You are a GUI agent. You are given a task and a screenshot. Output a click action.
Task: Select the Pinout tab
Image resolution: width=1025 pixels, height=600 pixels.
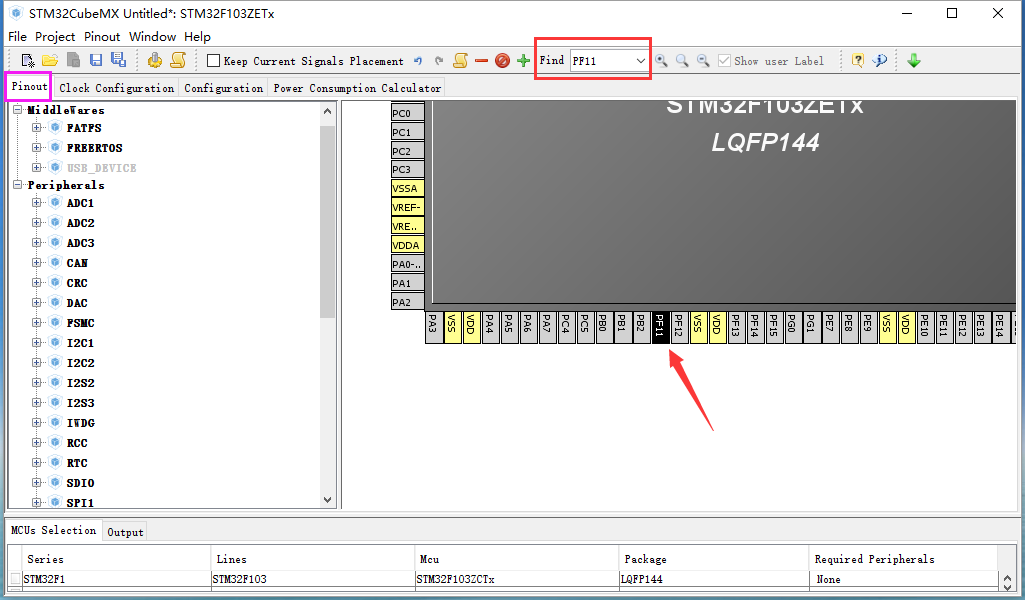tap(29, 86)
